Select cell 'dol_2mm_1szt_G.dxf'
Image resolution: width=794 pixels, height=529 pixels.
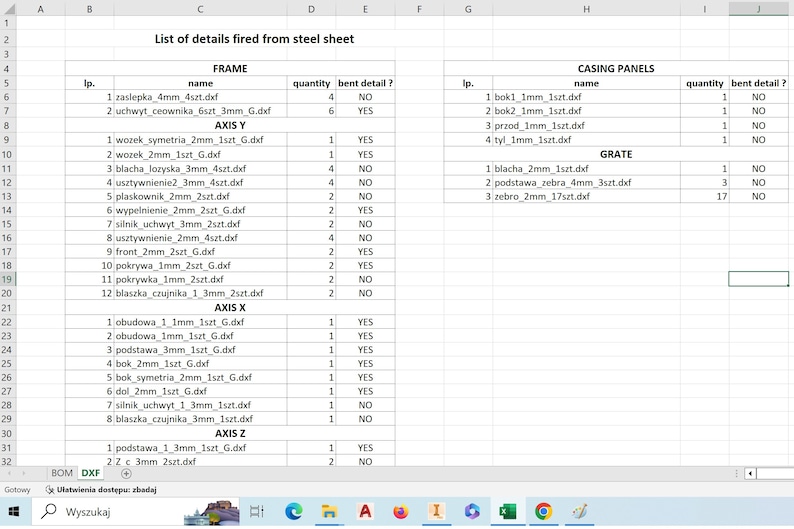(x=200, y=391)
